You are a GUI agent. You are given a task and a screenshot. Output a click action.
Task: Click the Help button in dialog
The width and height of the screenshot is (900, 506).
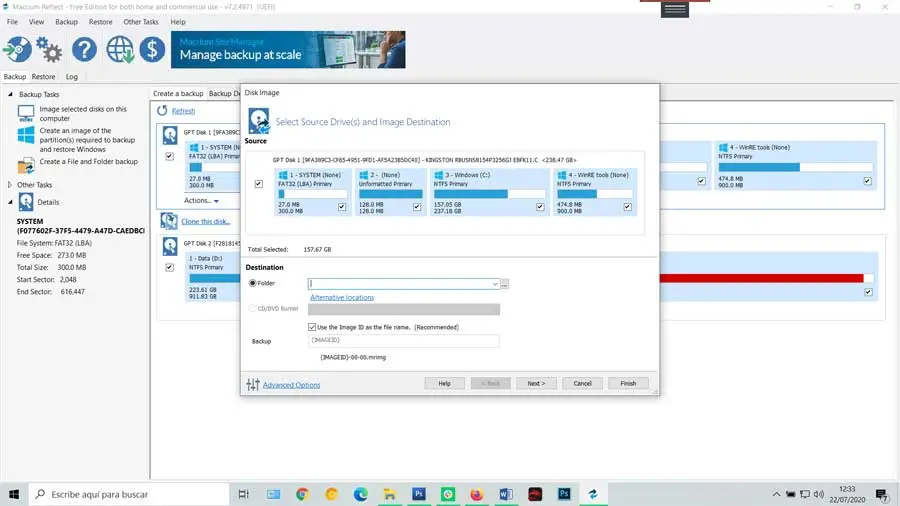[x=444, y=383]
